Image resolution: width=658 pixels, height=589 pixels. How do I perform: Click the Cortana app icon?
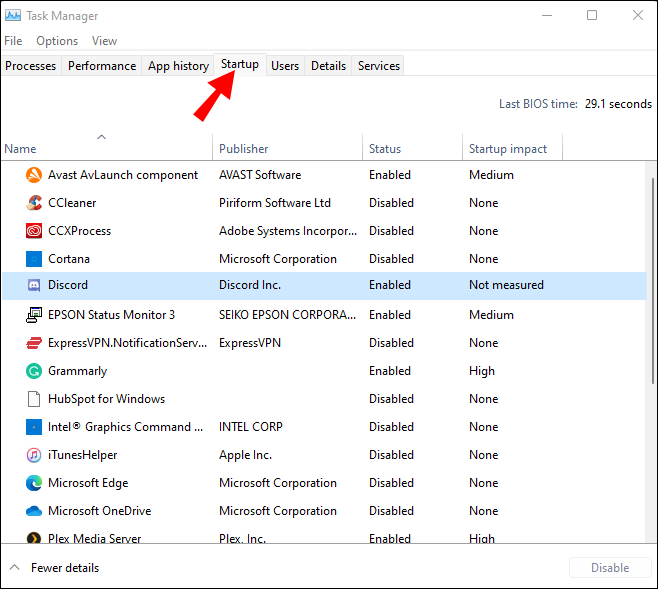tap(32, 259)
